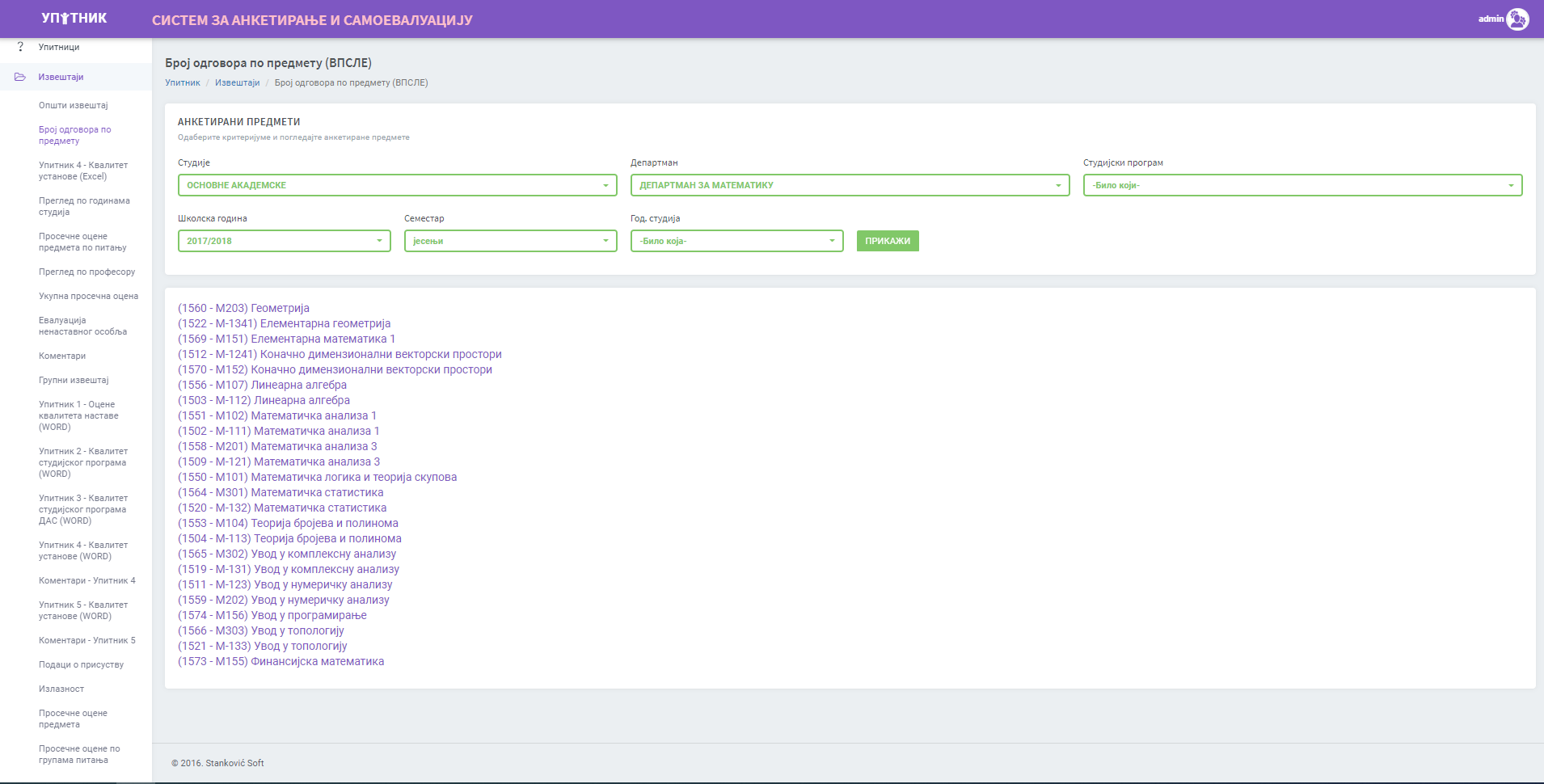Open Коментари in the sidebar menu
The width and height of the screenshot is (1544, 784).
point(62,356)
